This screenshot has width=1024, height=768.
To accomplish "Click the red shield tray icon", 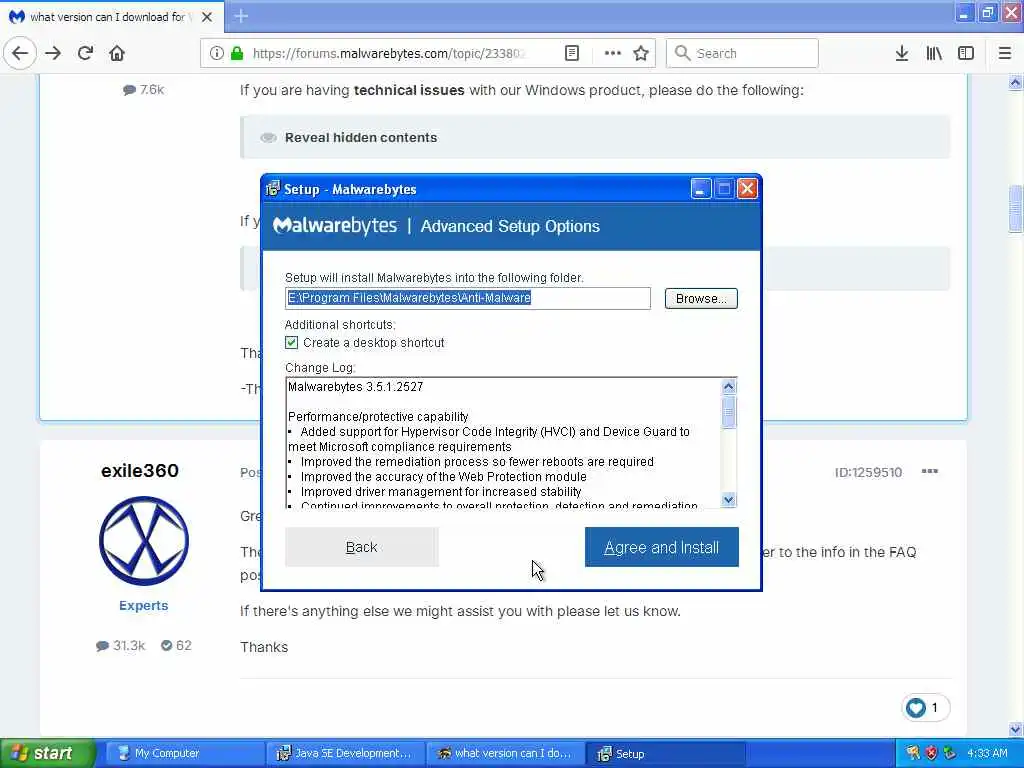I will tap(931, 753).
